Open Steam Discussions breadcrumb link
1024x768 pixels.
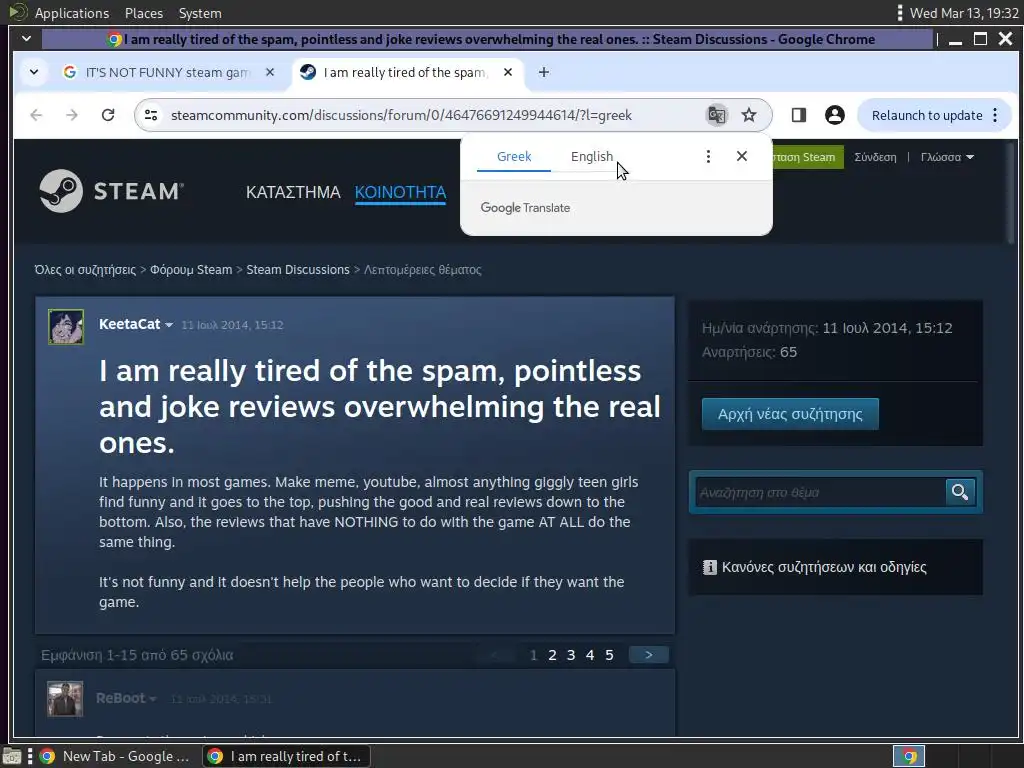[298, 270]
